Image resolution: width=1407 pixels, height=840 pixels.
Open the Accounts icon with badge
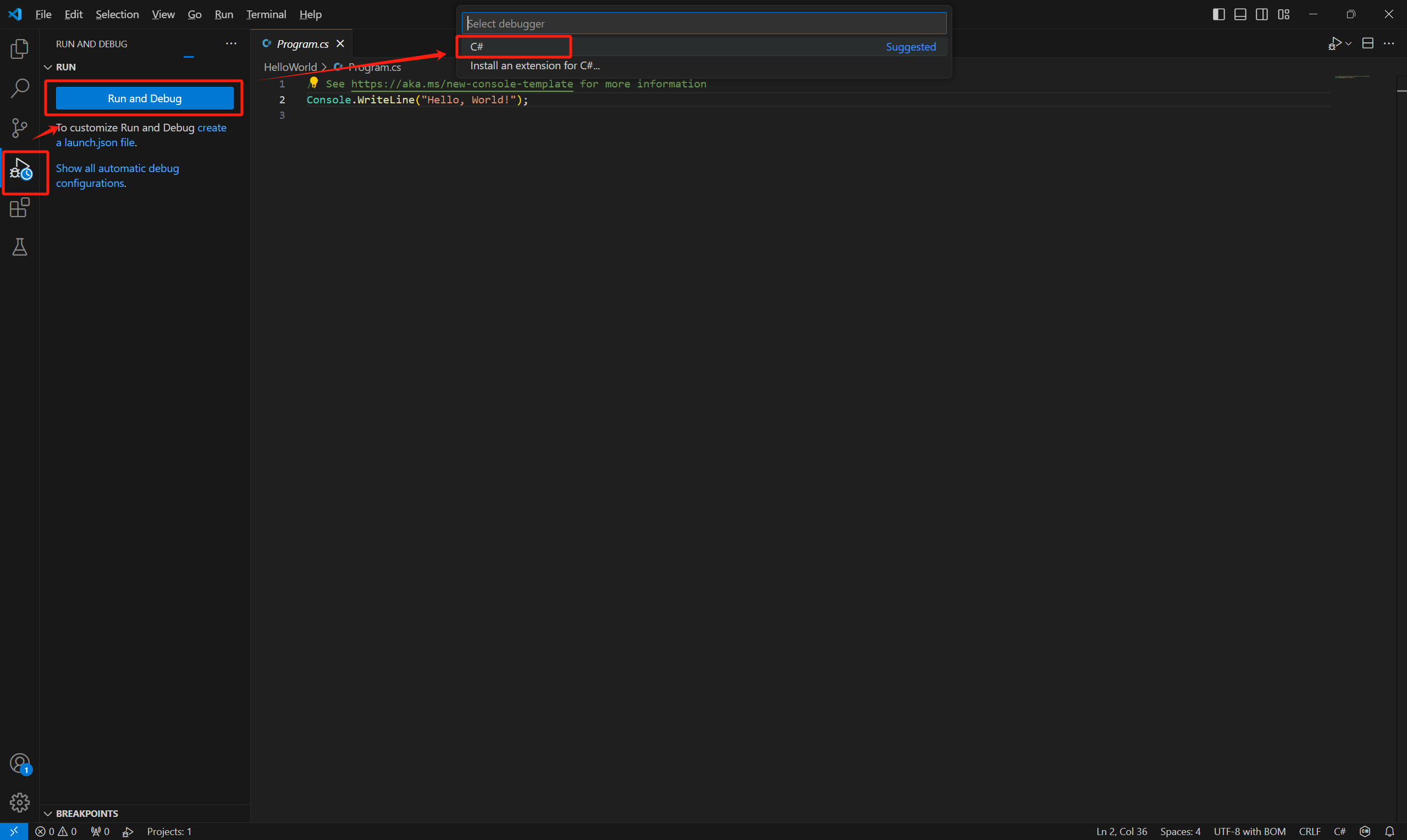click(20, 764)
